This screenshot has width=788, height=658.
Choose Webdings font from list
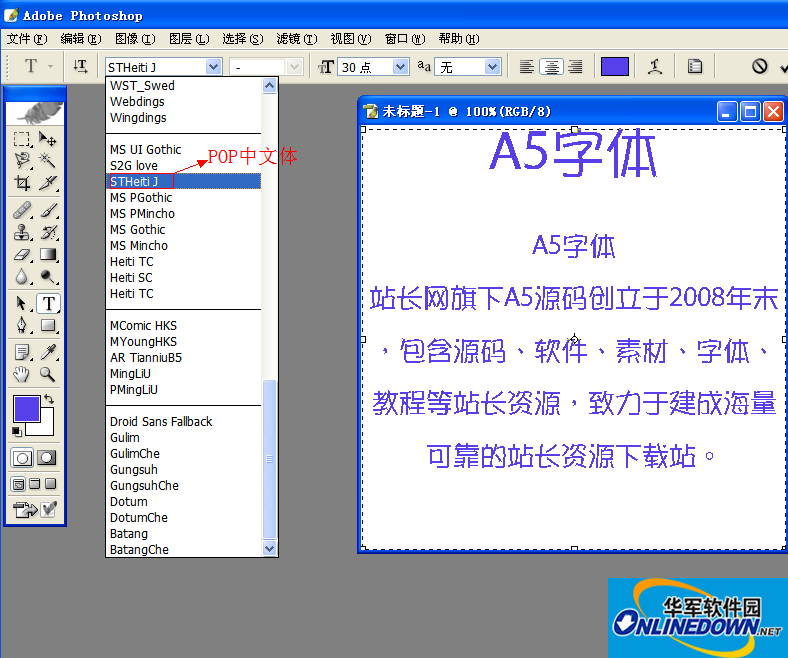[184, 102]
